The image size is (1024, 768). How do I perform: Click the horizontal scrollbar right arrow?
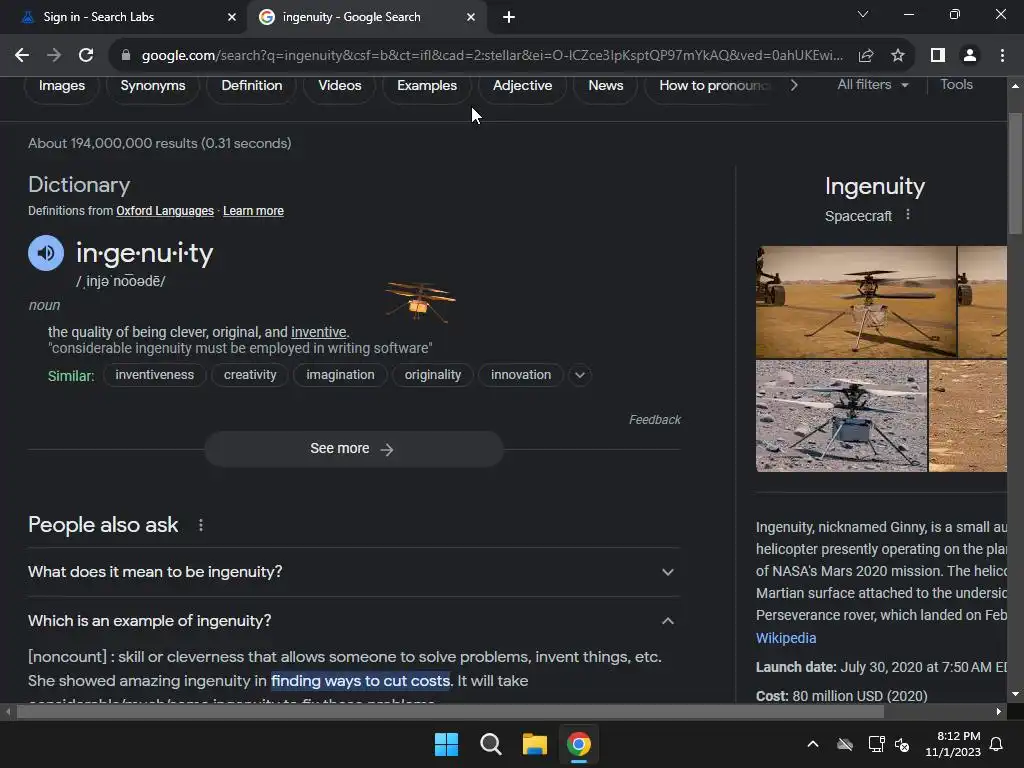click(x=999, y=712)
